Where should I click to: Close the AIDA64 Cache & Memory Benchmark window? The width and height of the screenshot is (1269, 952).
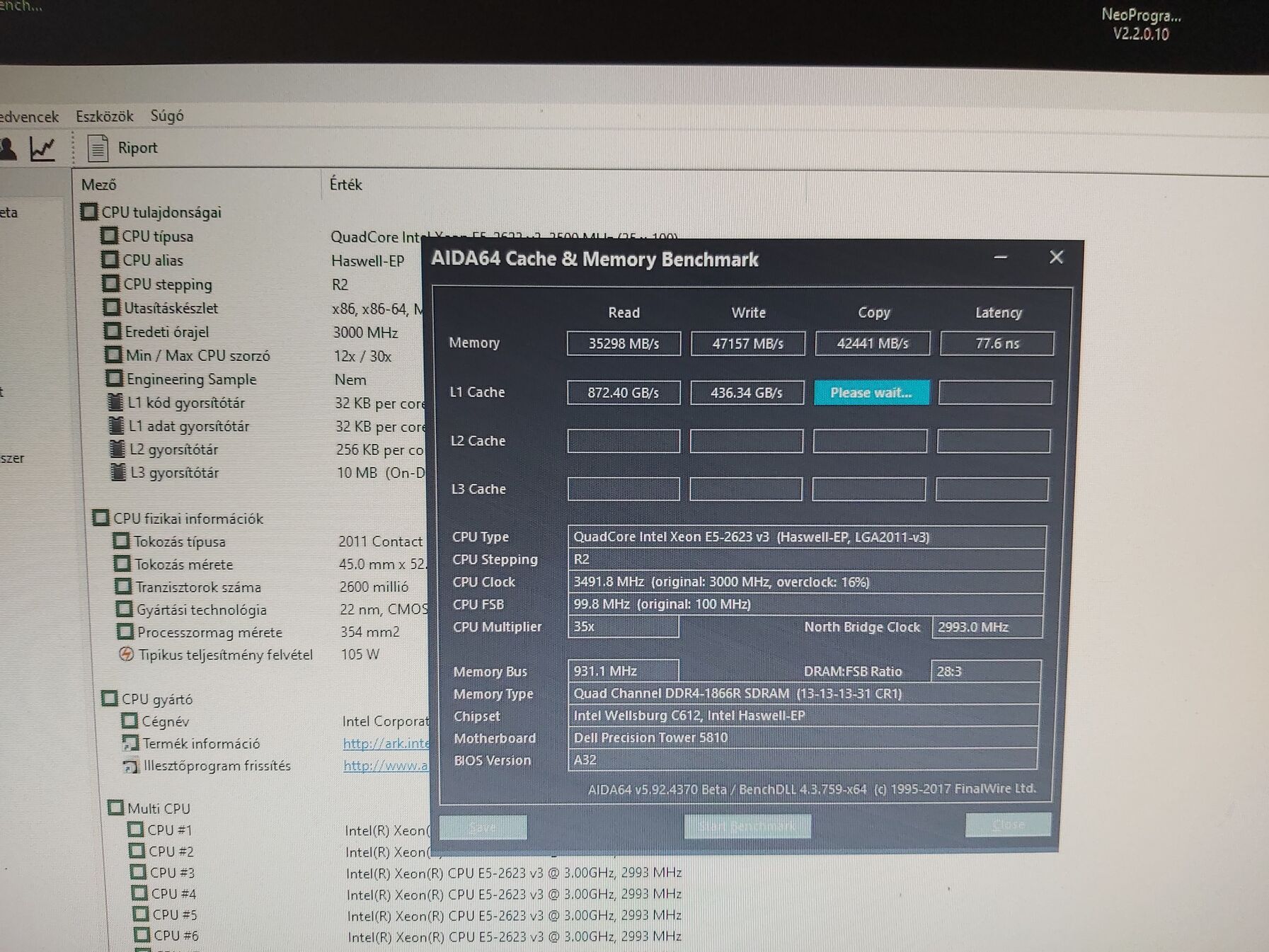tap(1056, 257)
